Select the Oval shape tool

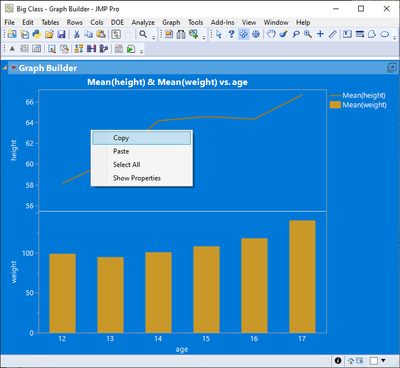coord(385,34)
